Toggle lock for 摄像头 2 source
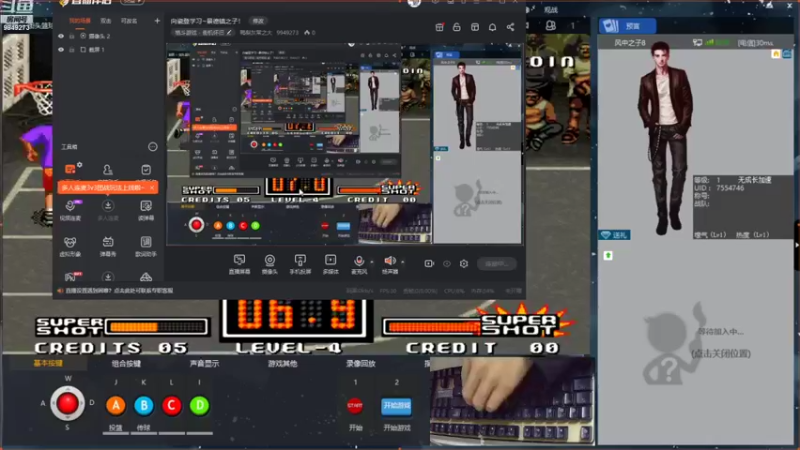The image size is (800, 450). click(72, 36)
